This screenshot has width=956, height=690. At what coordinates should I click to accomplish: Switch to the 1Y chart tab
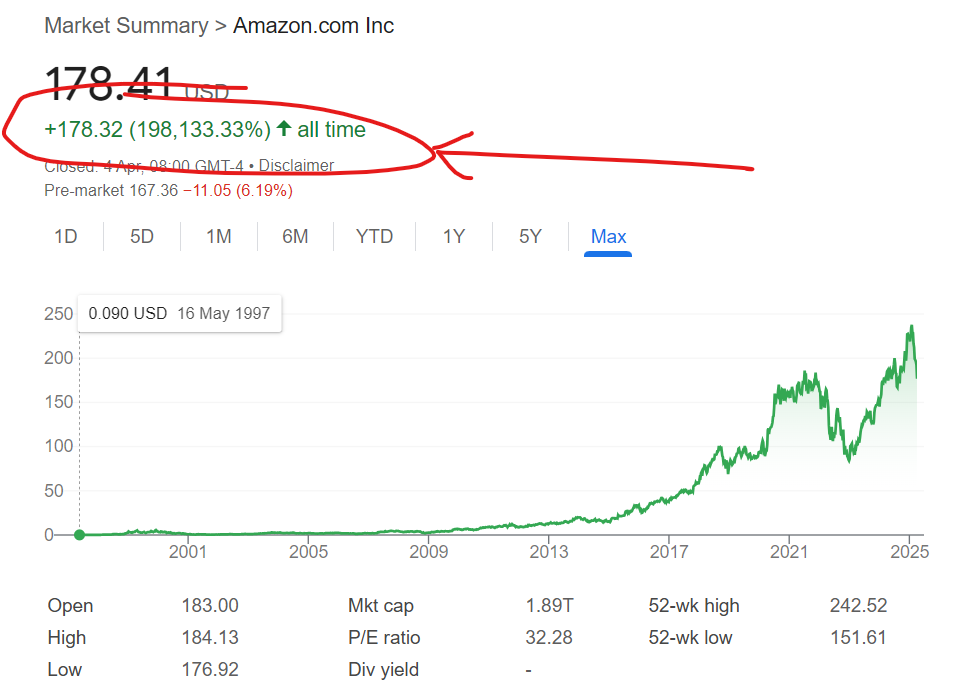454,237
